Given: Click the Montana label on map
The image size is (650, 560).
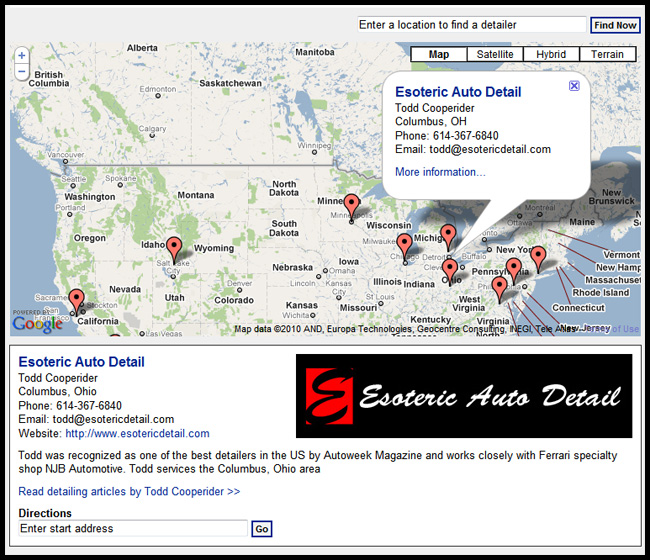Looking at the screenshot, I should pyautogui.click(x=196, y=195).
